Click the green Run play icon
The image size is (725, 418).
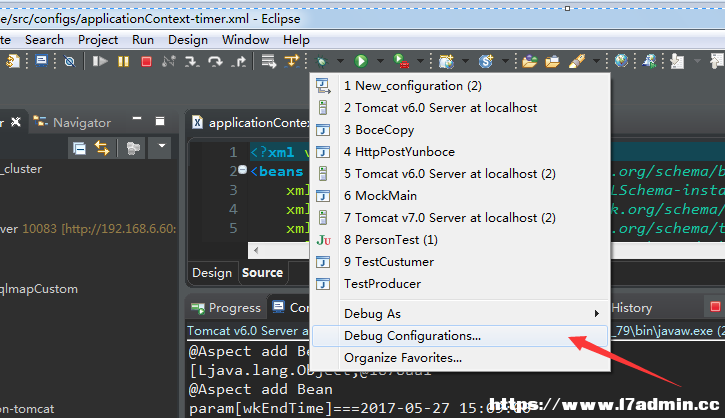pos(361,61)
